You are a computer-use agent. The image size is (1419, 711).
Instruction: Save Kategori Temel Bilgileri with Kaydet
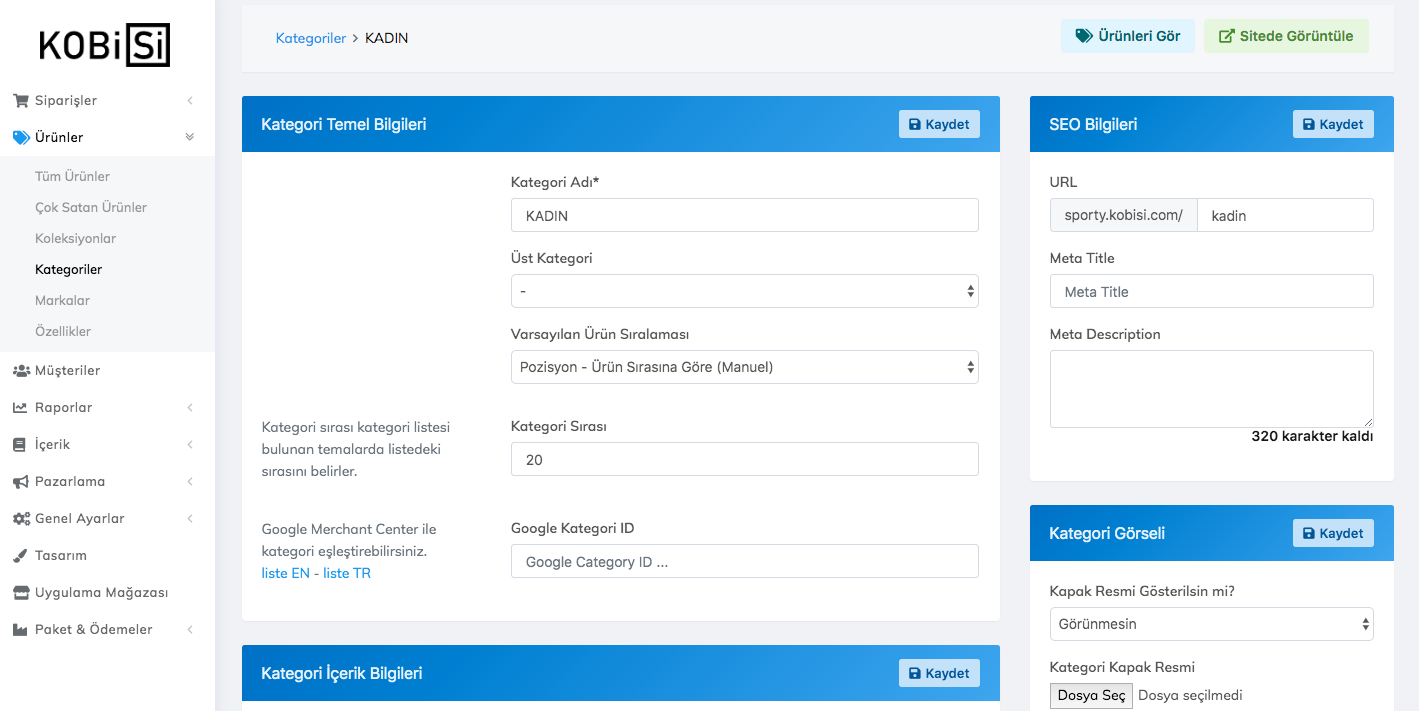[x=939, y=124]
